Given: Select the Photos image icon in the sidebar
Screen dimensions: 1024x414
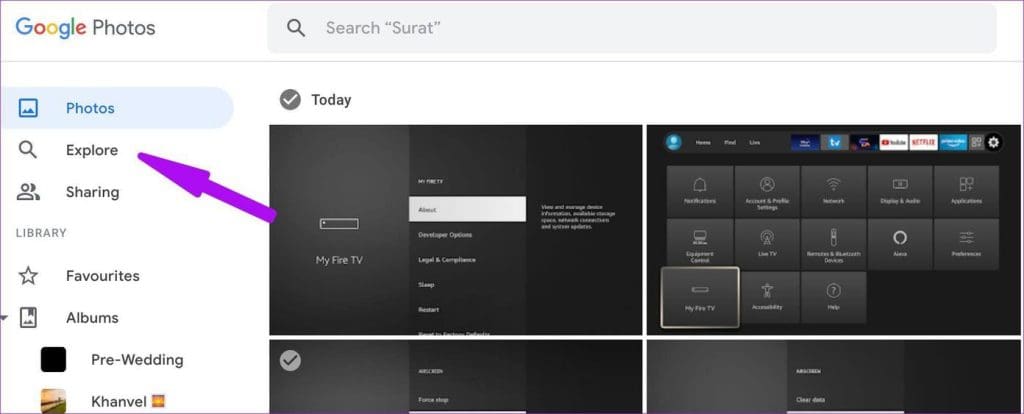Looking at the screenshot, I should point(28,108).
